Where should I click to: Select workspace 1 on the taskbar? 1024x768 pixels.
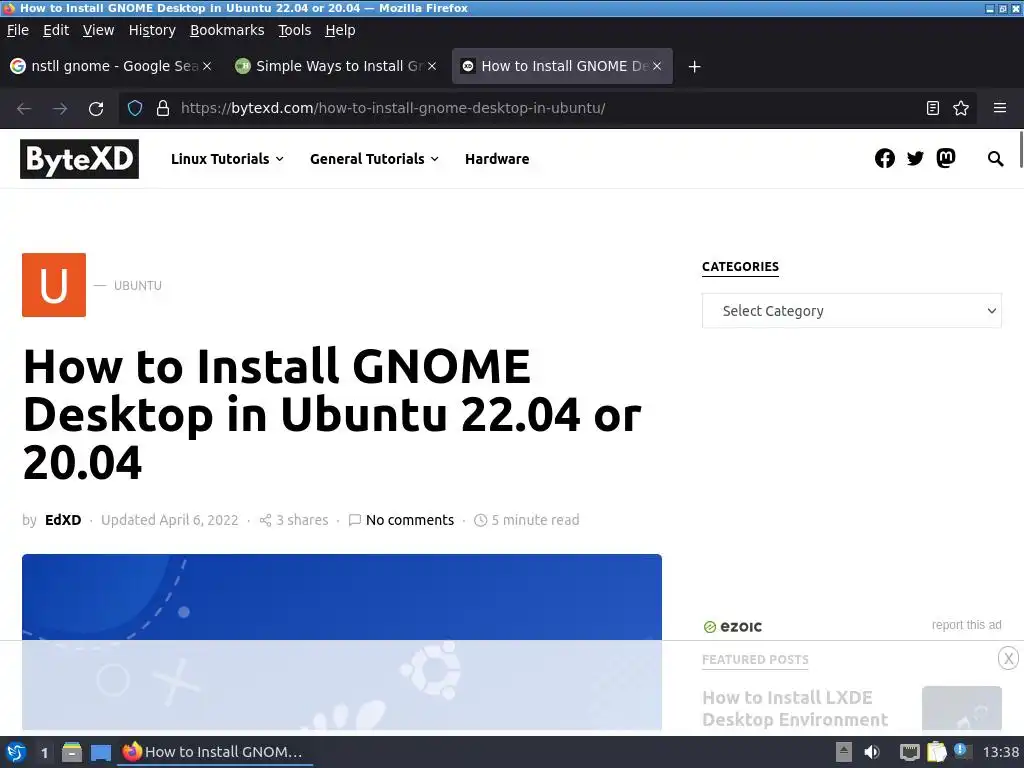coord(44,752)
